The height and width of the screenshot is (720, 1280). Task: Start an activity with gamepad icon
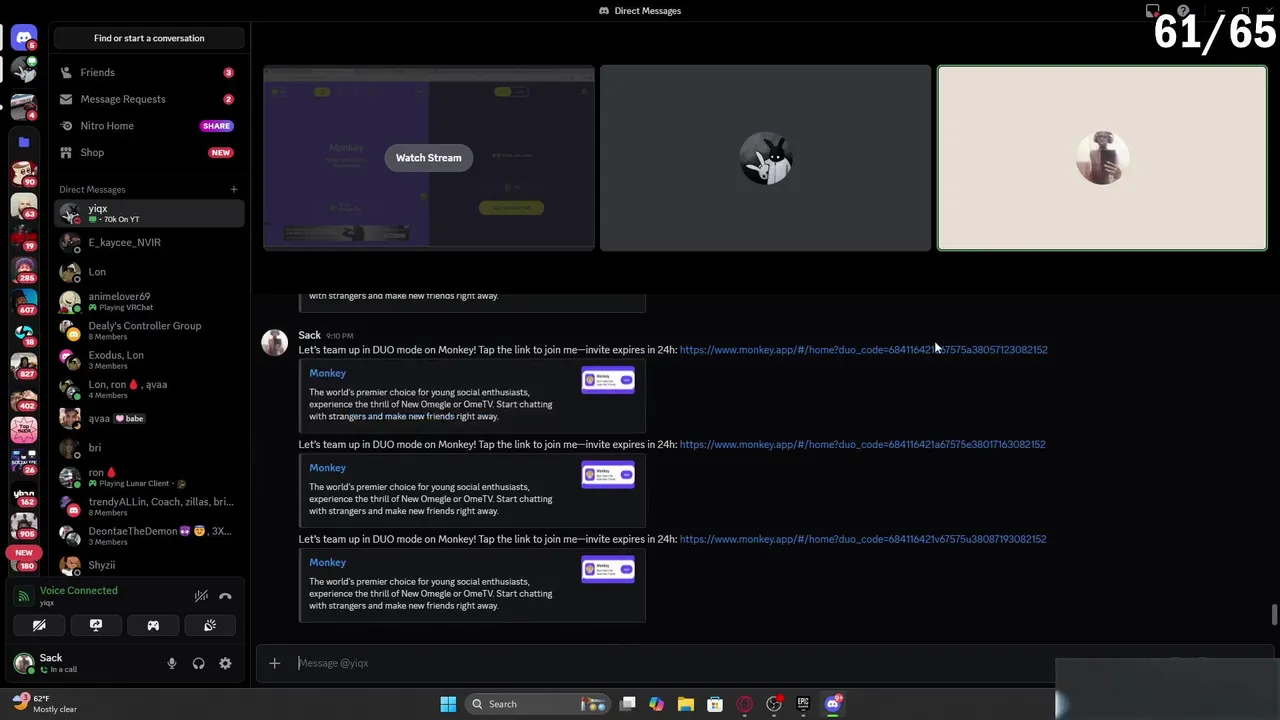(153, 625)
